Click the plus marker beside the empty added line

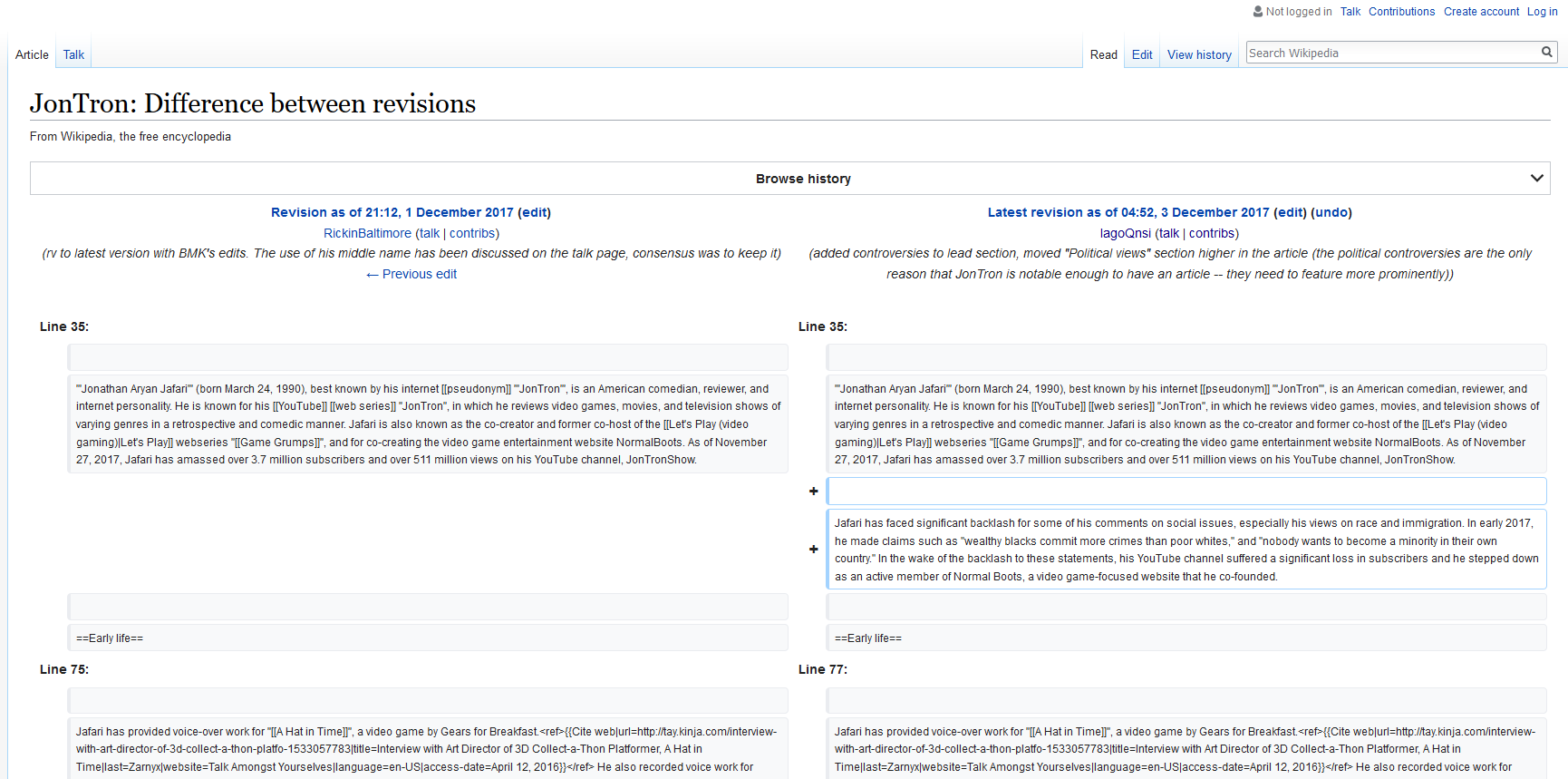pyautogui.click(x=813, y=491)
